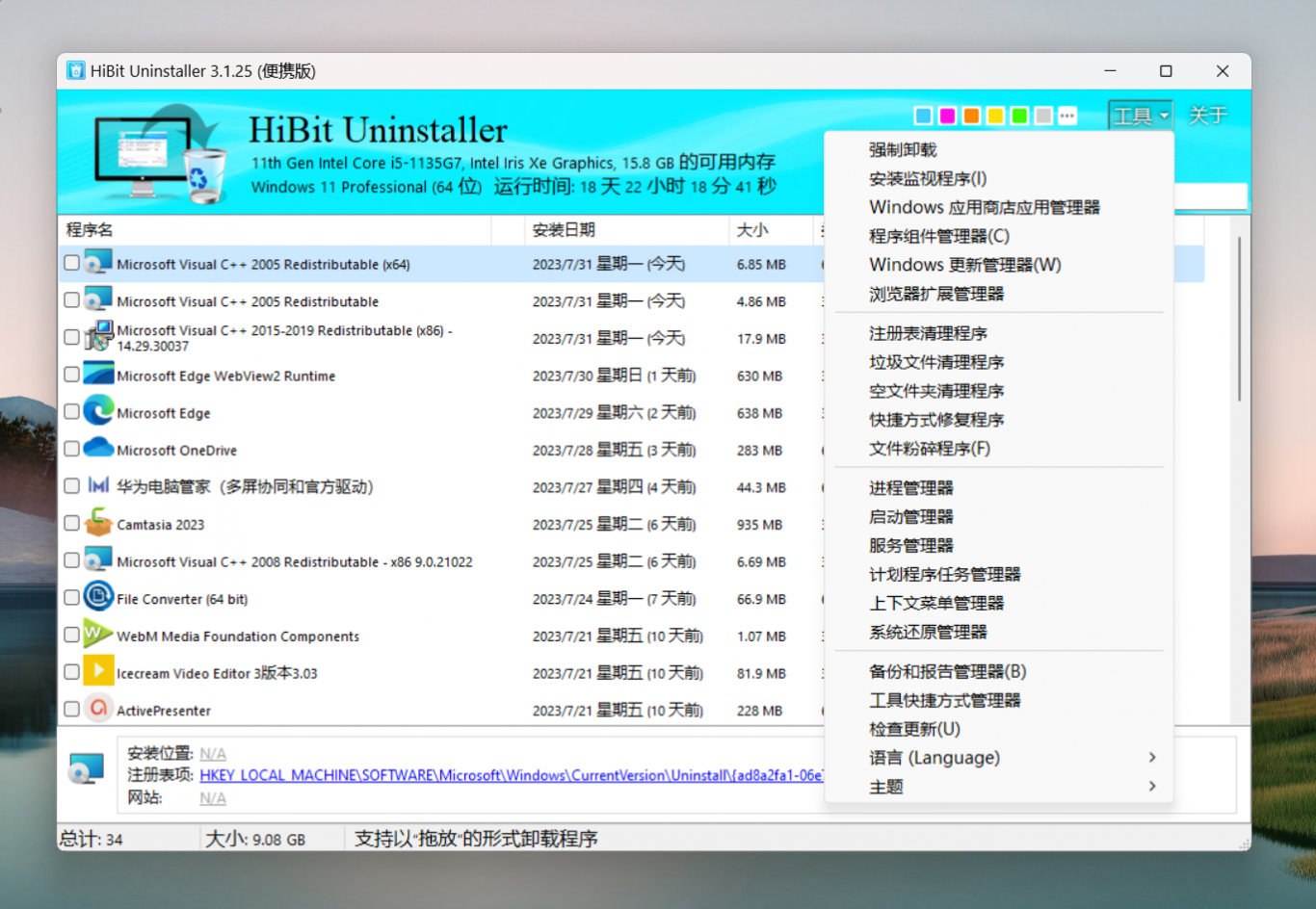The width and height of the screenshot is (1316, 909).
Task: Check the box for Microsoft Edge
Action: tap(71, 412)
